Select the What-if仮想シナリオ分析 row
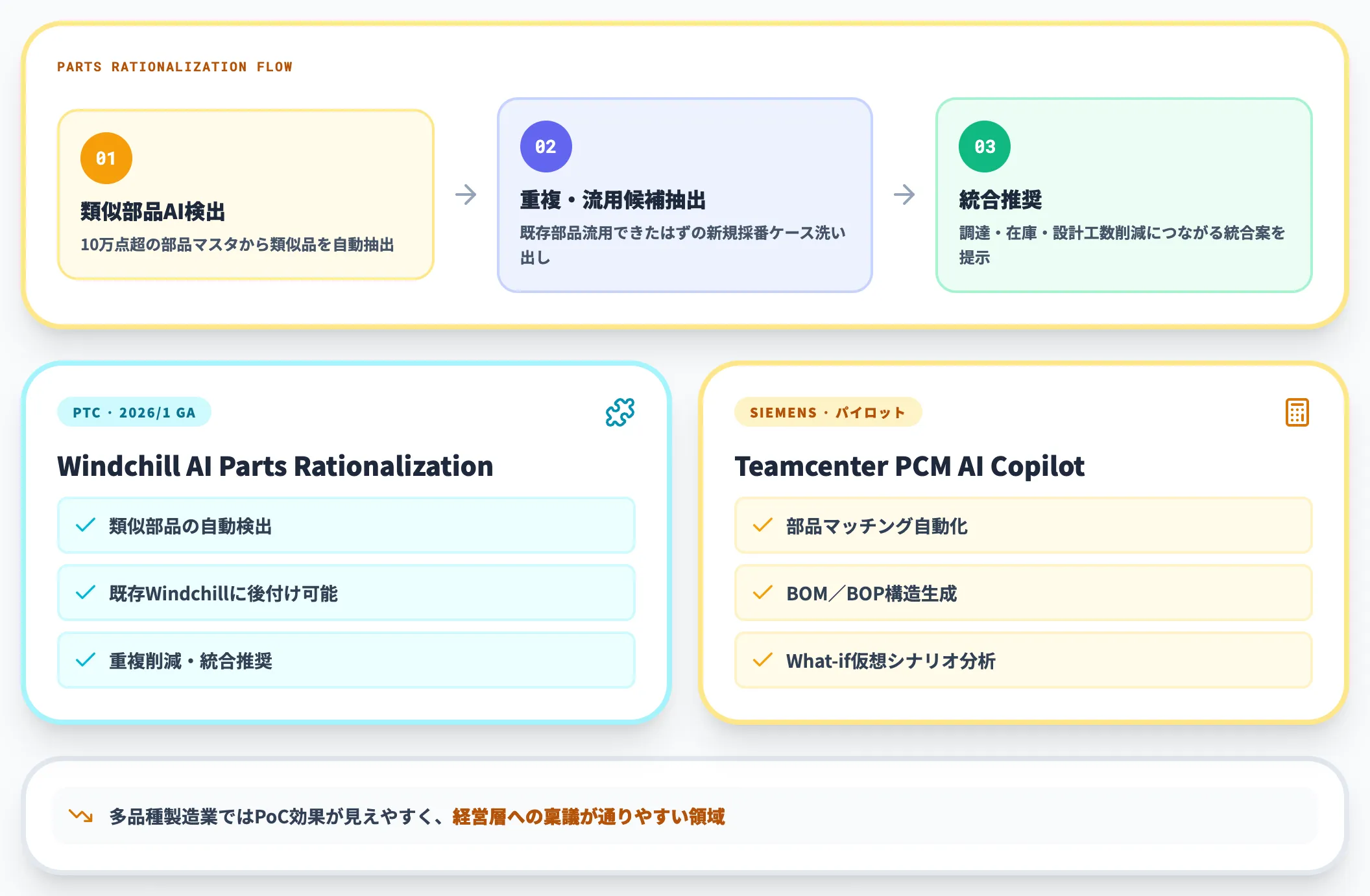Screen dimensions: 1370x896 pos(1024,660)
